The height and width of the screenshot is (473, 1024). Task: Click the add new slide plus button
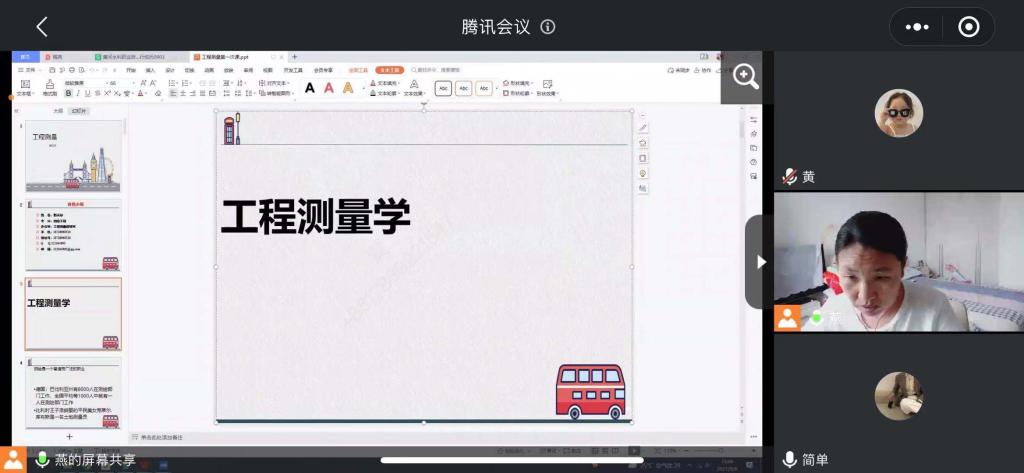click(69, 437)
